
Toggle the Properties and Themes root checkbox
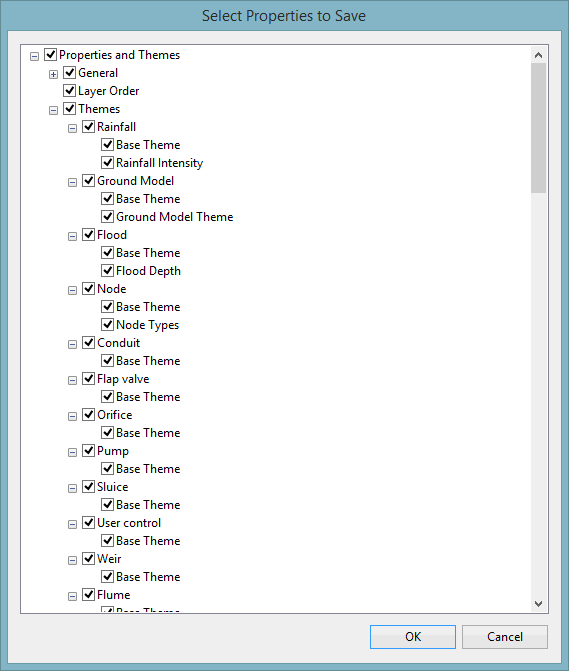[50, 55]
